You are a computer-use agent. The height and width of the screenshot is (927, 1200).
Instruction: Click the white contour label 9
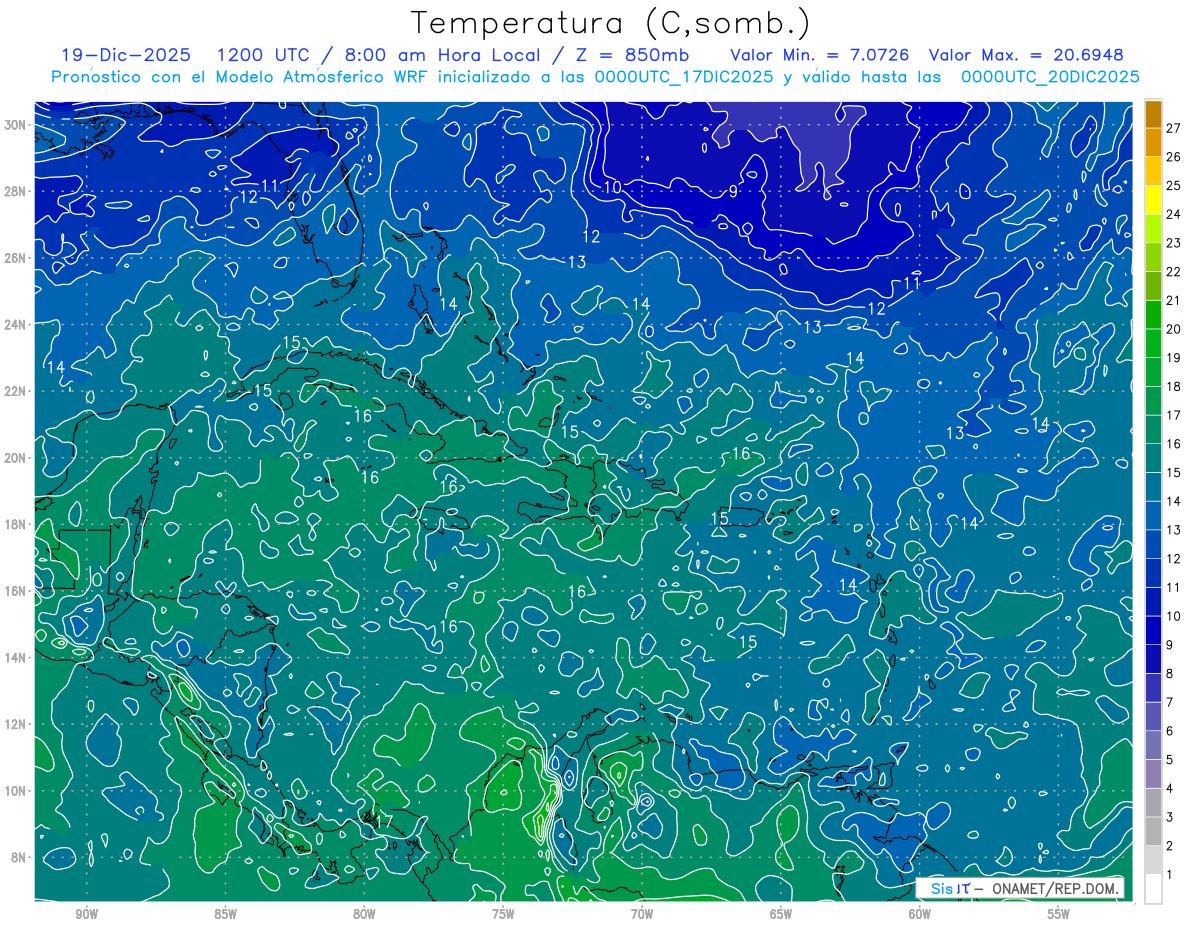[x=733, y=192]
